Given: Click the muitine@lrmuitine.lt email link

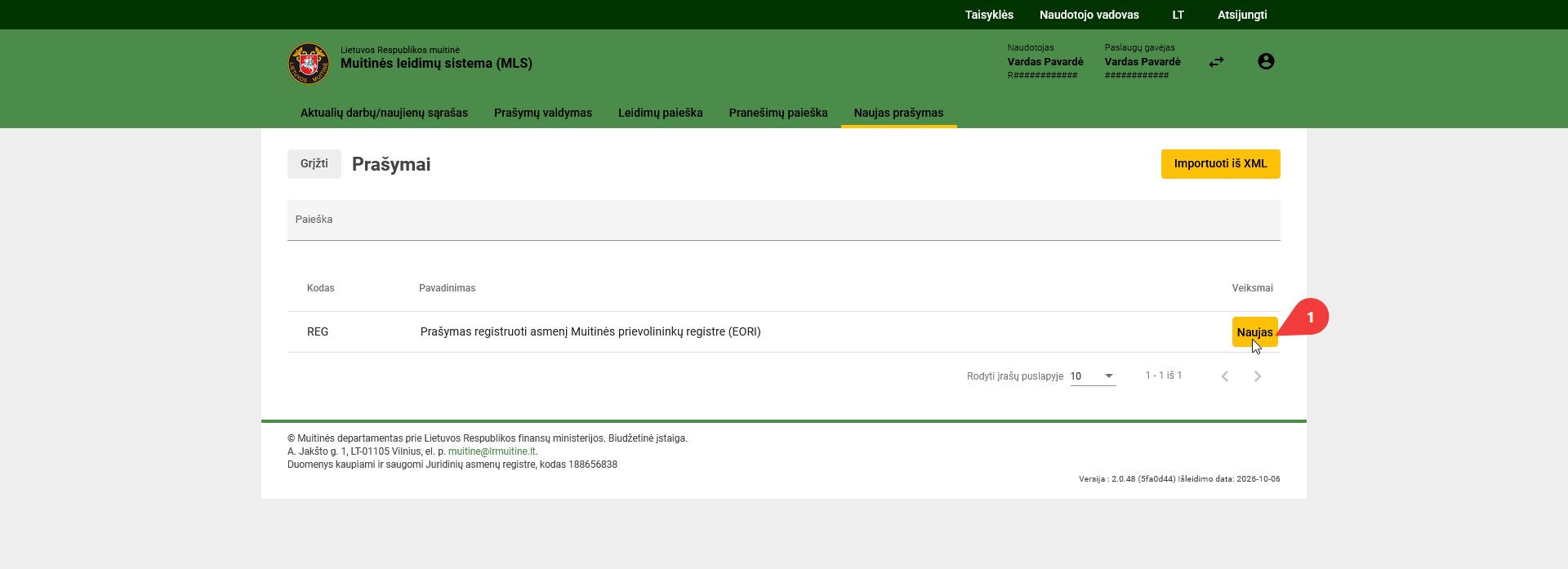Looking at the screenshot, I should click(492, 451).
